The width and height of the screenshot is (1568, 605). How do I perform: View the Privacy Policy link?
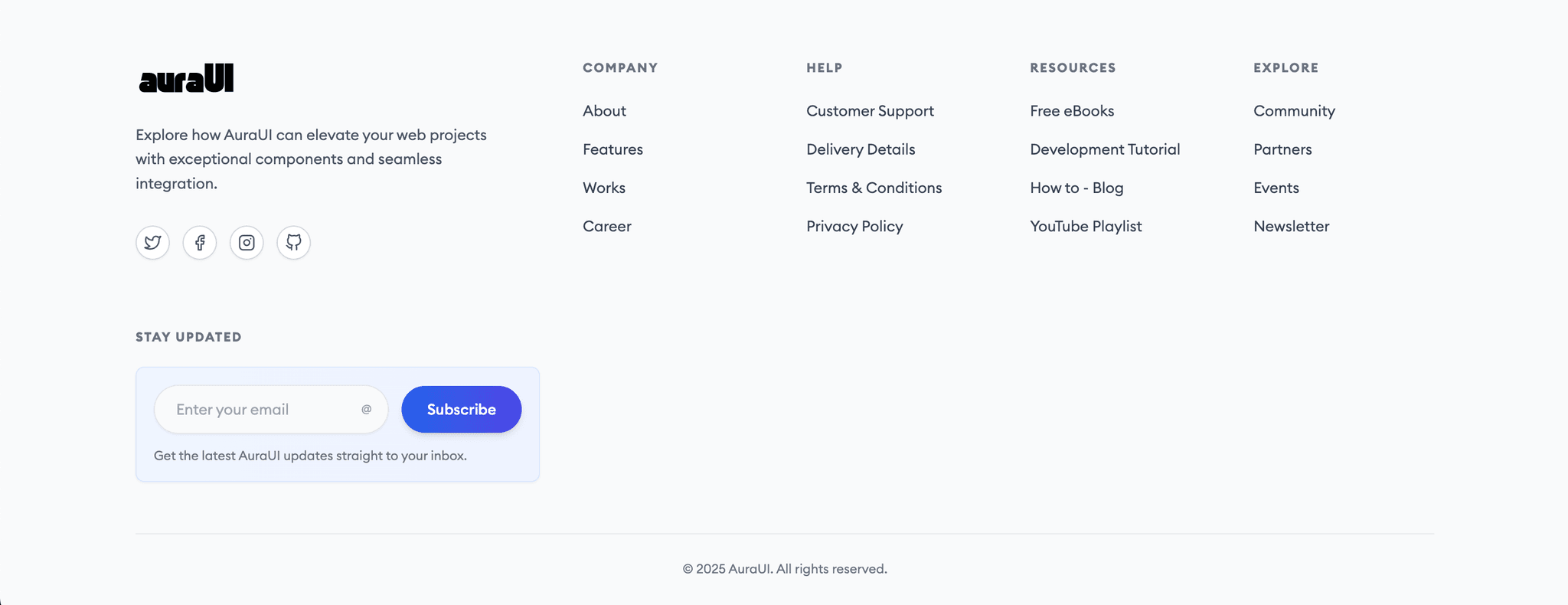point(854,226)
